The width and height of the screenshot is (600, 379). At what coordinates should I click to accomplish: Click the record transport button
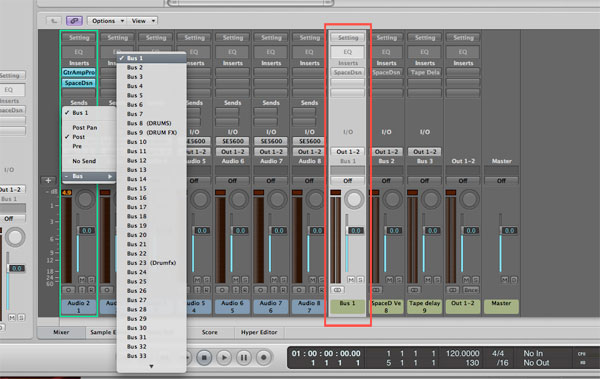point(263,358)
